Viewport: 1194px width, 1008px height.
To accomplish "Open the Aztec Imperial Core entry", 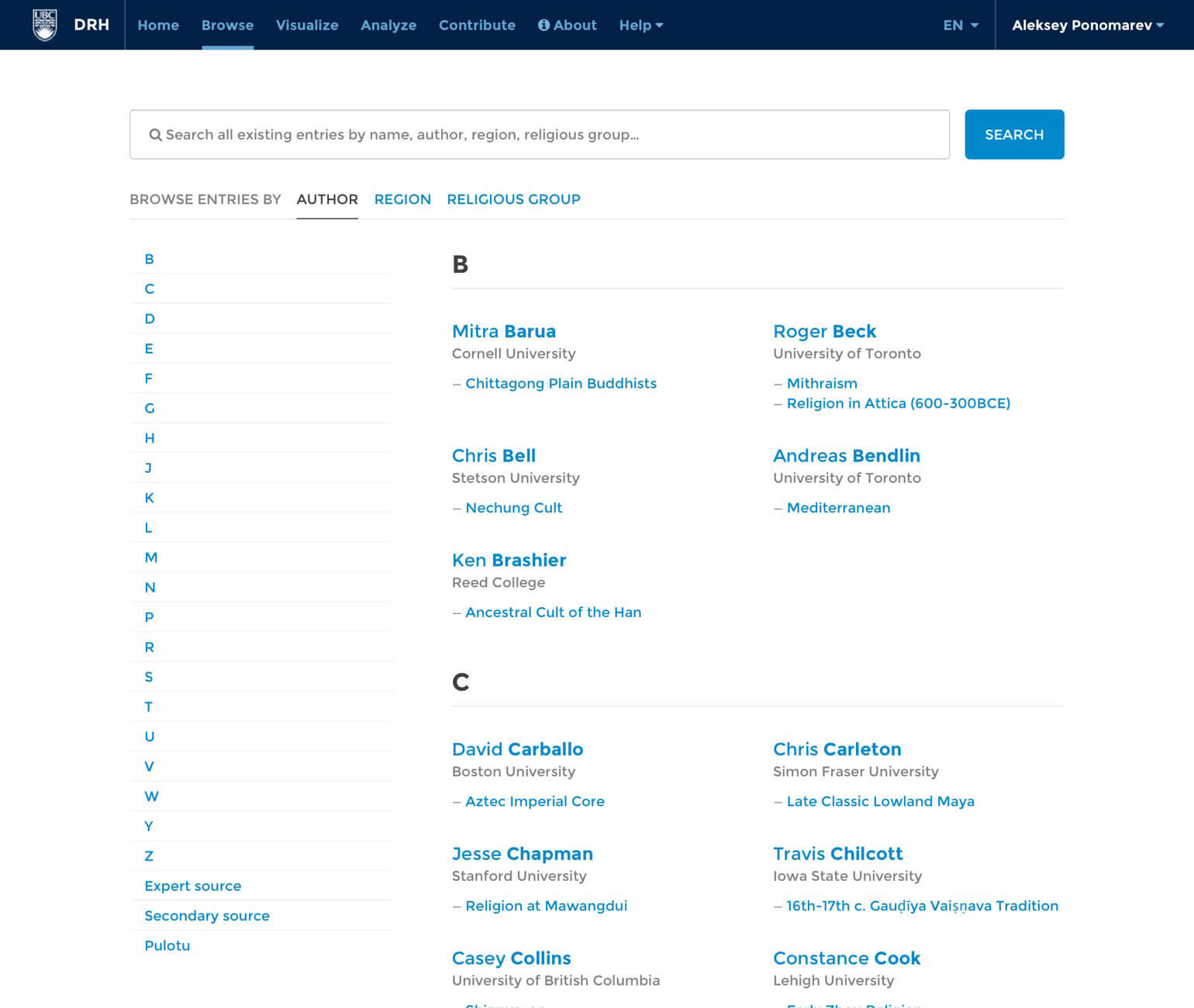I will coord(534,801).
